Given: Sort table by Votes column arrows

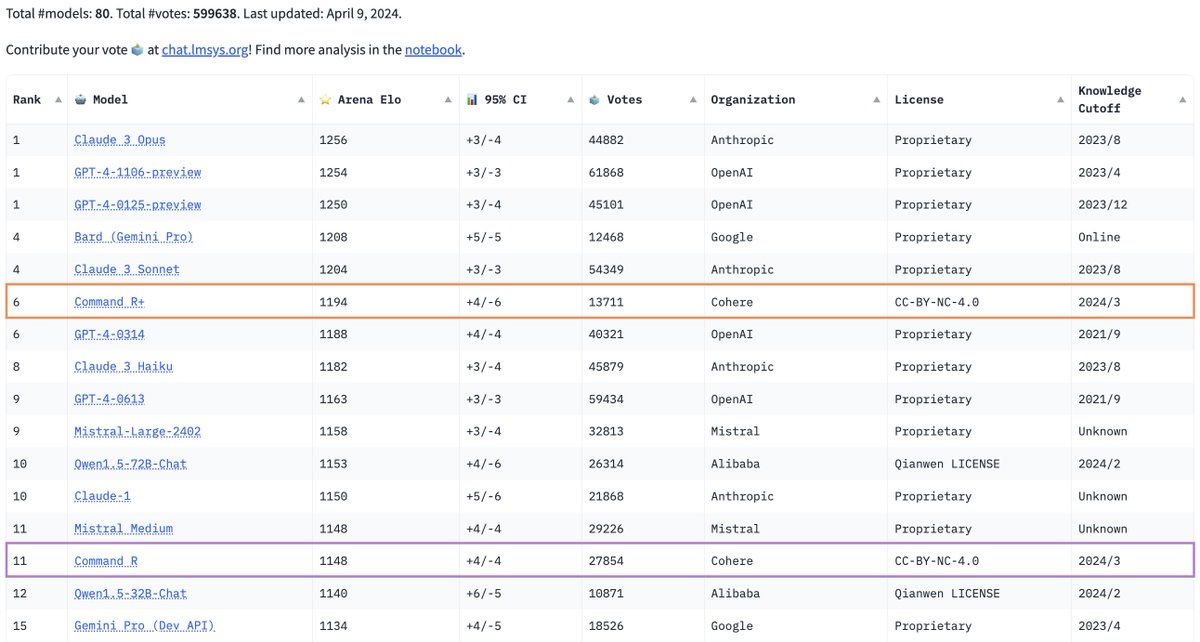Looking at the screenshot, I should pyautogui.click(x=694, y=99).
